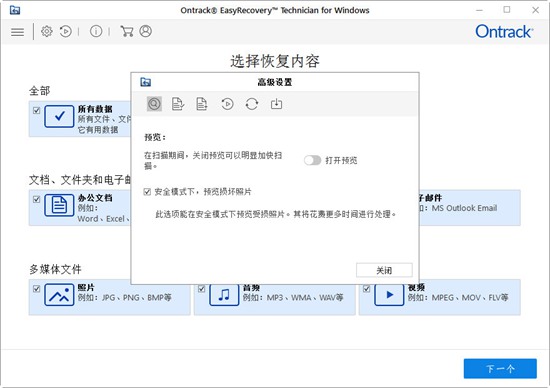Open the settings gear in the main toolbar

tap(47, 32)
